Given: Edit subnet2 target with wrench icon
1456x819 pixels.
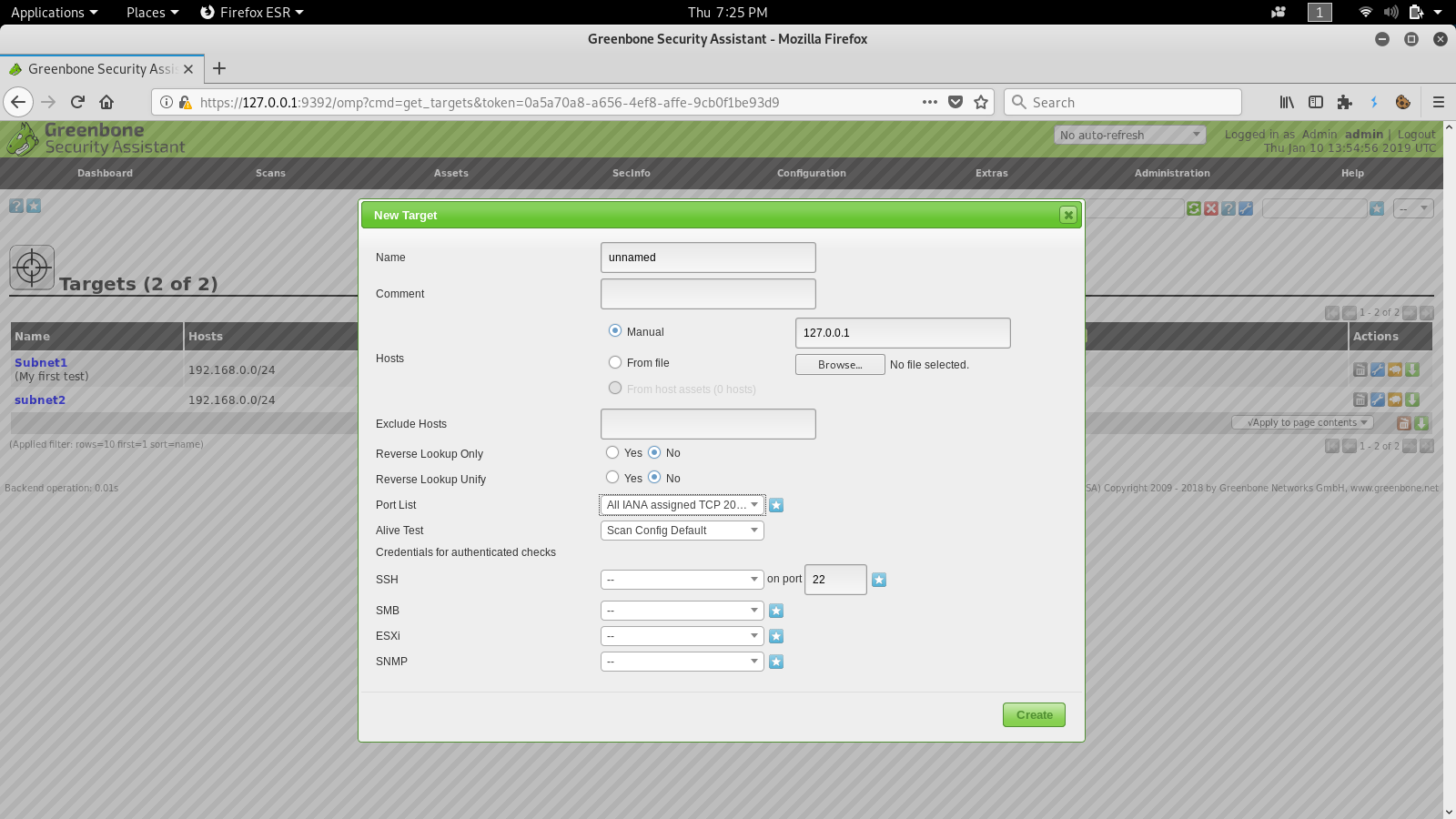Looking at the screenshot, I should pyautogui.click(x=1378, y=399).
